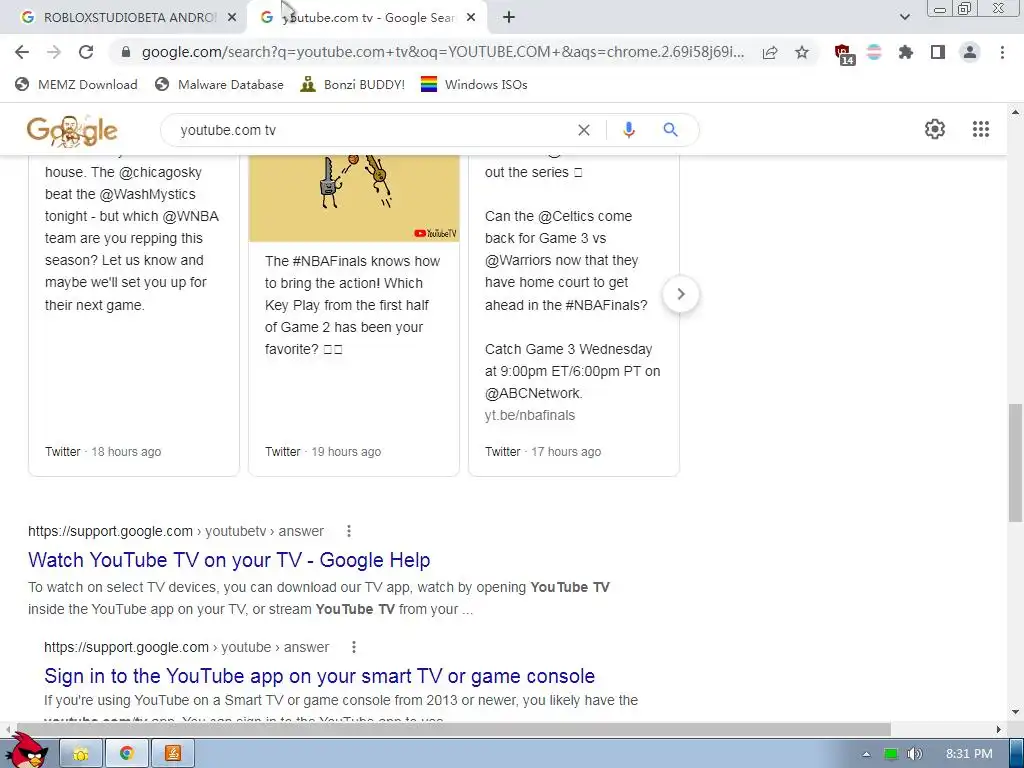Open Bonzi BUDDY! bookmark
1024x768 pixels.
point(353,84)
